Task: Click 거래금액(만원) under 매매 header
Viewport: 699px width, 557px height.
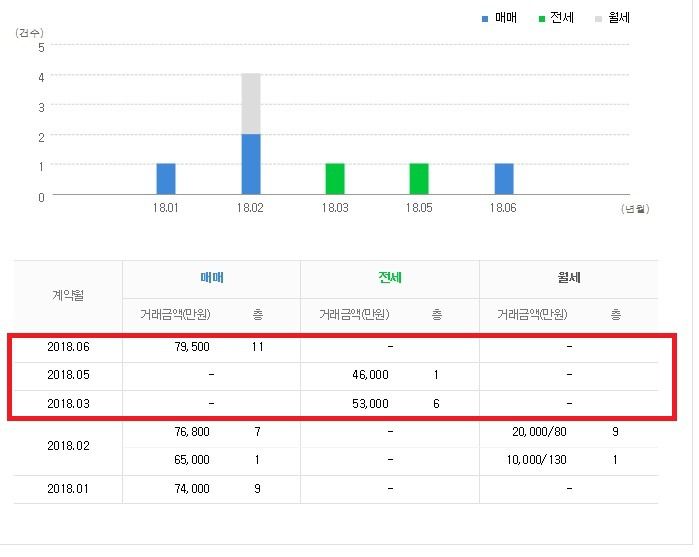Action: click(175, 315)
